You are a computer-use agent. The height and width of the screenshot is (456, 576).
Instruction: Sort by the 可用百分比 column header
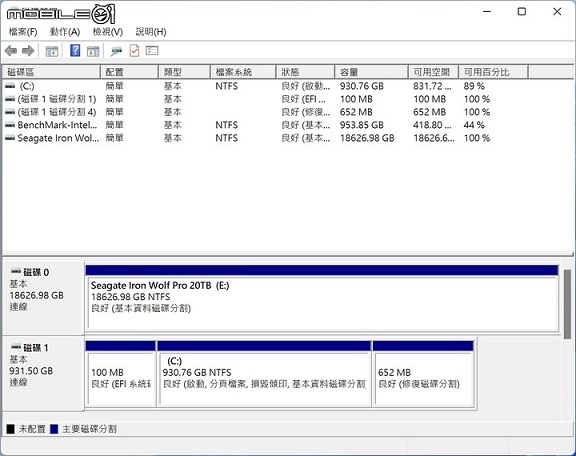[x=494, y=72]
